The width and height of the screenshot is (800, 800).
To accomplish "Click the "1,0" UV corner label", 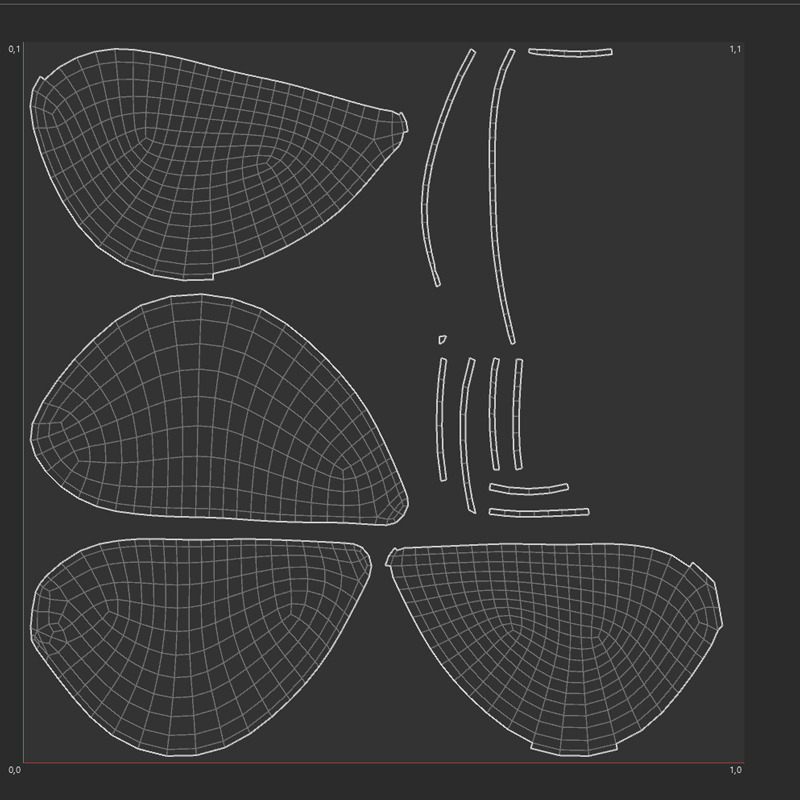I will pyautogui.click(x=735, y=770).
